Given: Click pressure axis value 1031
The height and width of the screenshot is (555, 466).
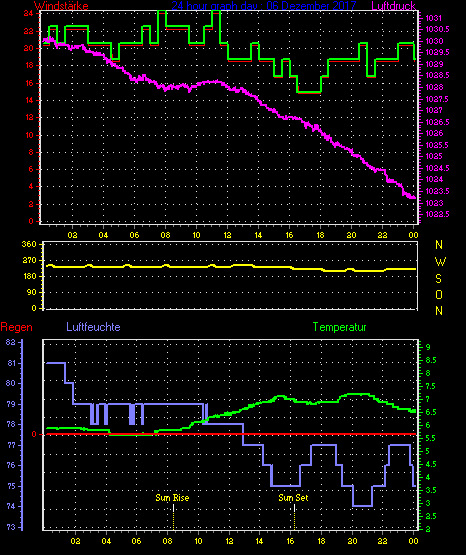Looking at the screenshot, I should pos(433,18).
